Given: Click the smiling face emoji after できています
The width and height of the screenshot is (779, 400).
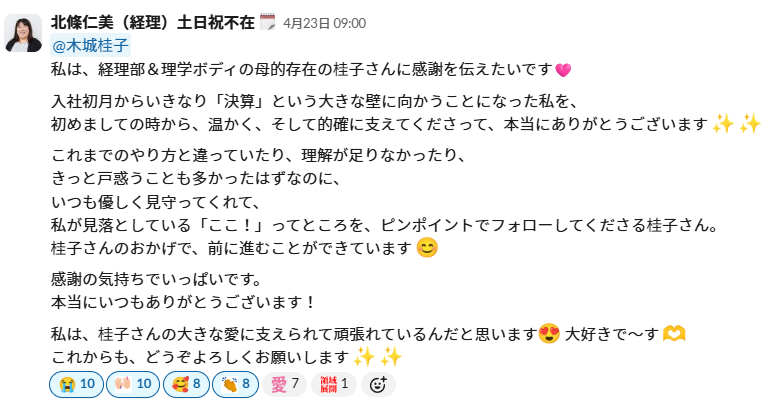Looking at the screenshot, I should [x=427, y=247].
